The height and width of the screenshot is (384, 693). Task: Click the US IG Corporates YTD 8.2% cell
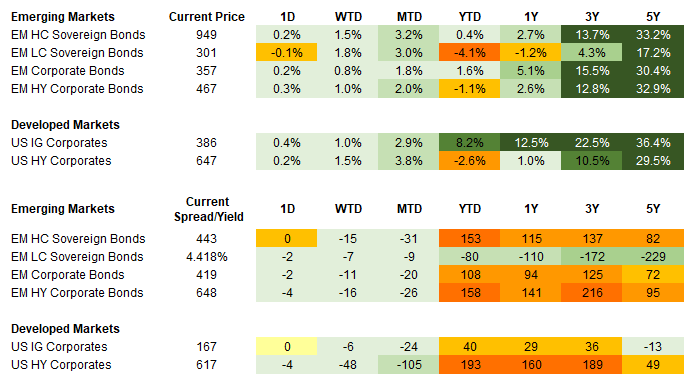(469, 143)
